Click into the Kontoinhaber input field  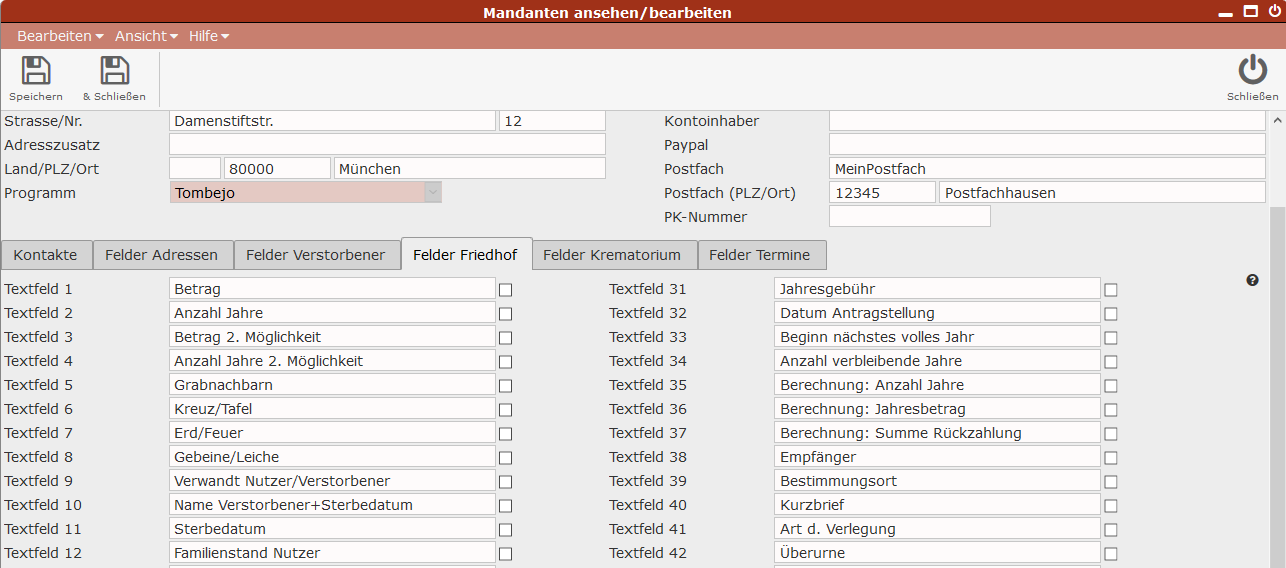tap(1046, 121)
